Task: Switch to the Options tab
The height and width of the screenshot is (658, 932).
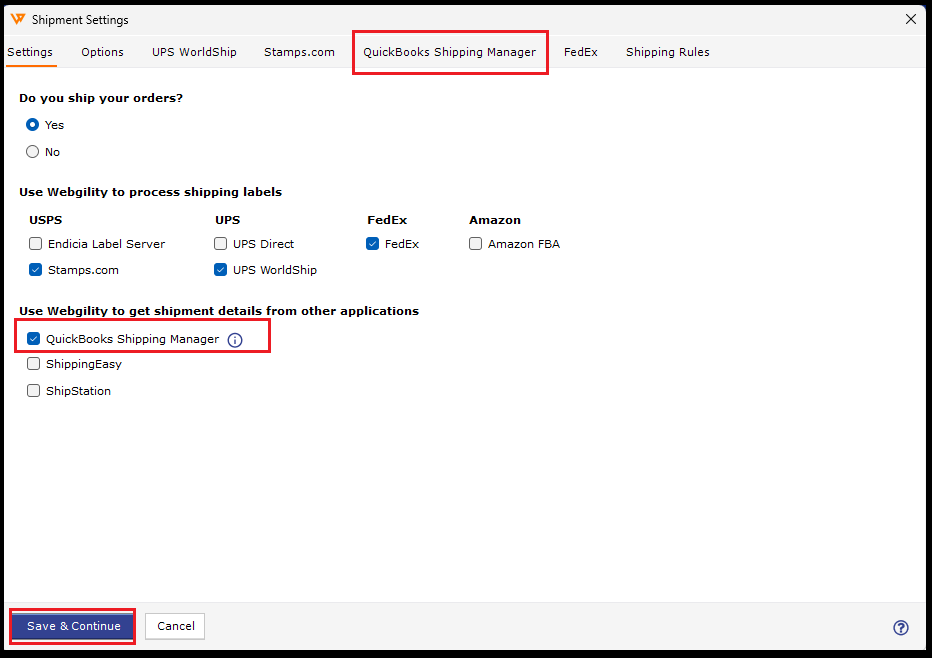Action: [x=102, y=52]
